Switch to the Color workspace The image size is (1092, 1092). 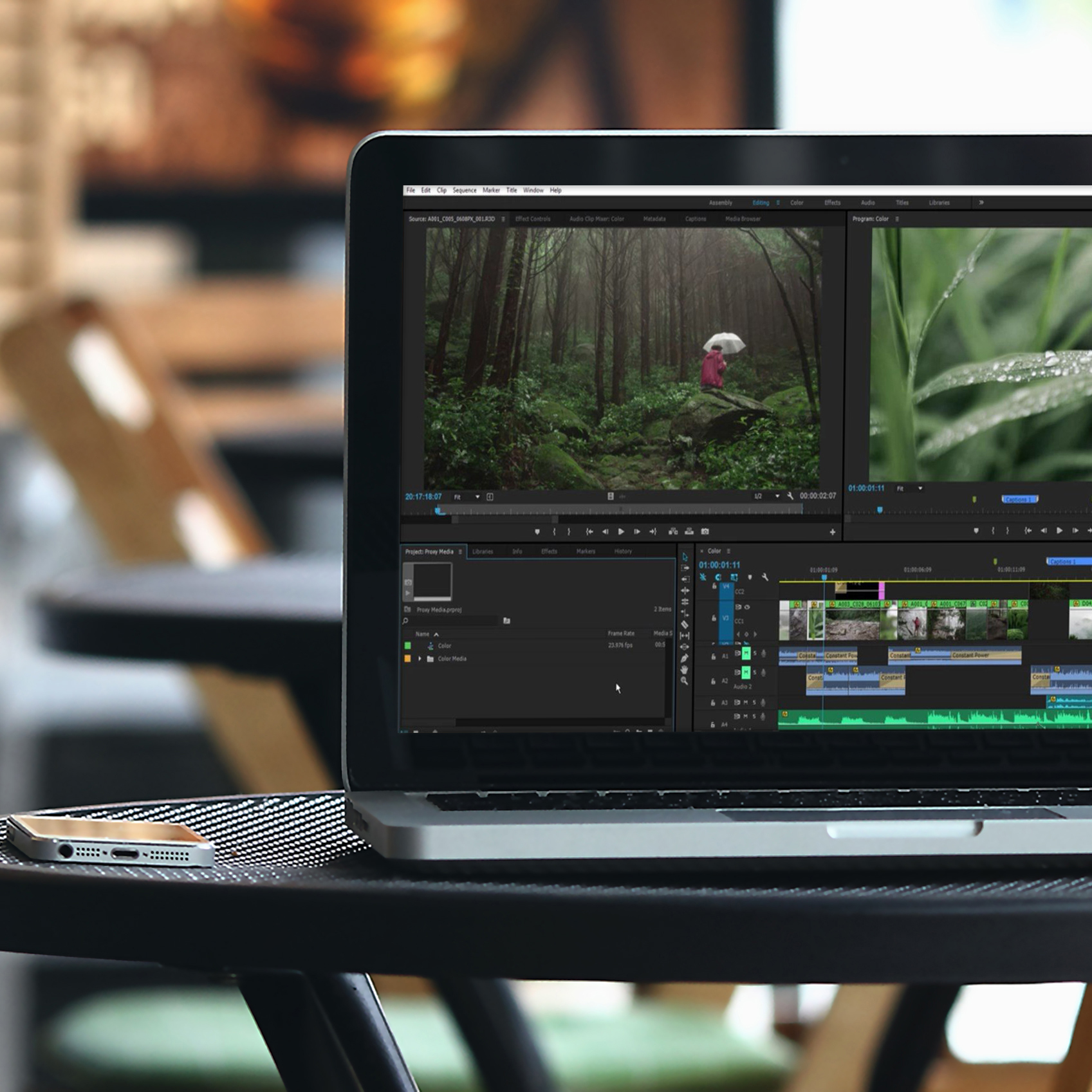coord(797,203)
